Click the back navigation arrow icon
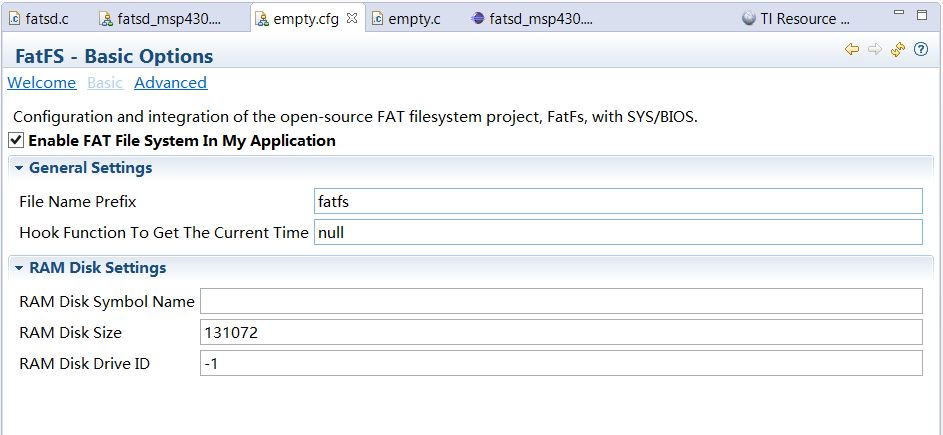Image resolution: width=943 pixels, height=435 pixels. click(x=852, y=49)
